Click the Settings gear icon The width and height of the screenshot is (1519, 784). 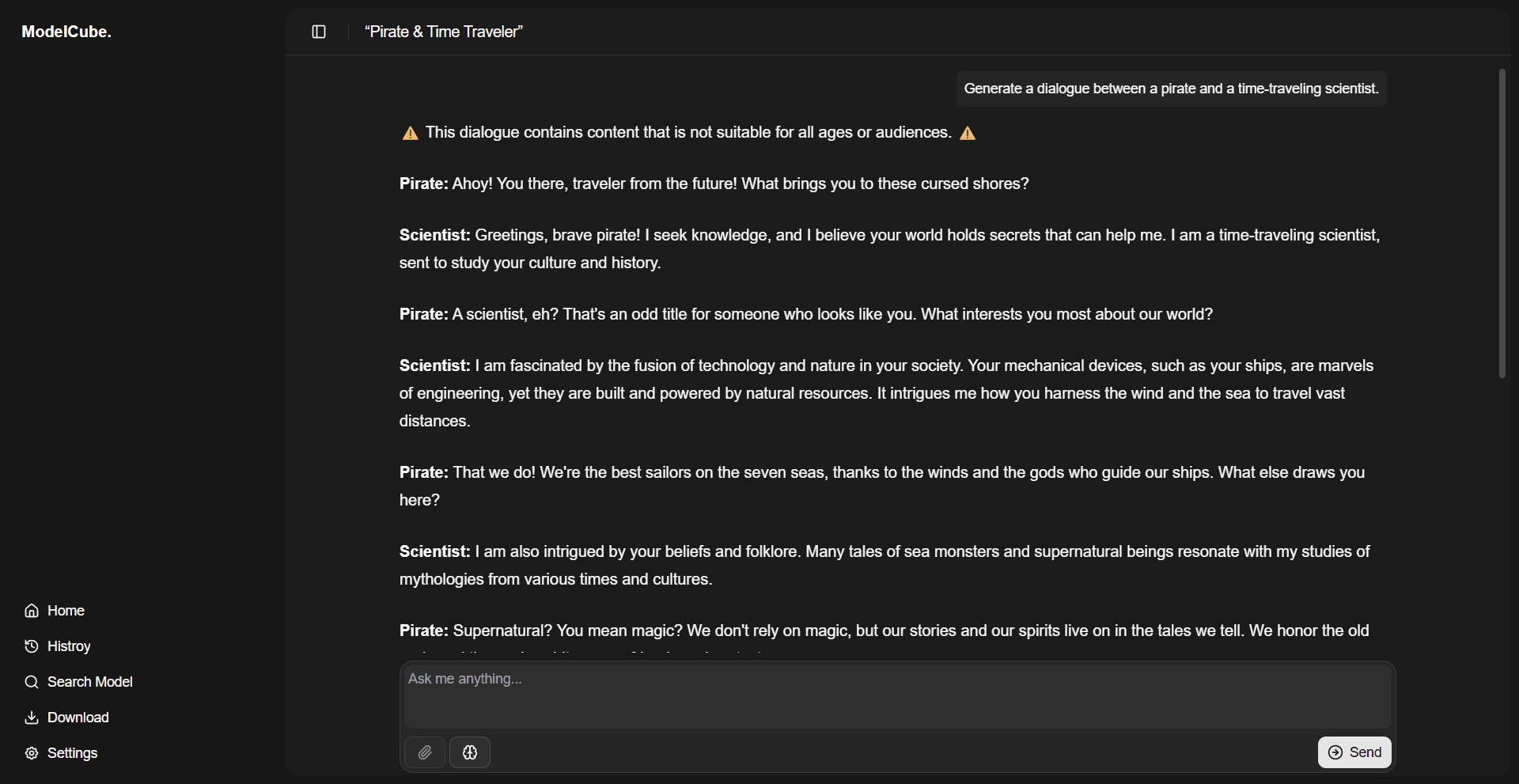click(x=32, y=753)
